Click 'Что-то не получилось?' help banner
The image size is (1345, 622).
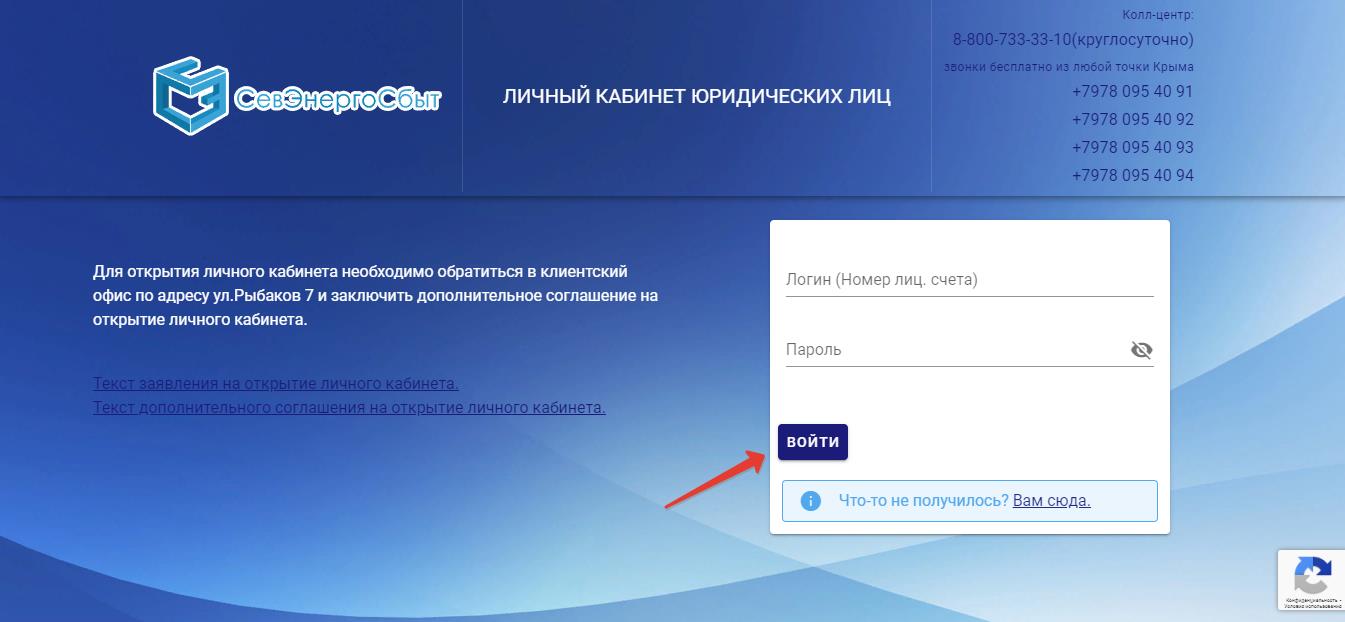pyautogui.click(x=969, y=501)
